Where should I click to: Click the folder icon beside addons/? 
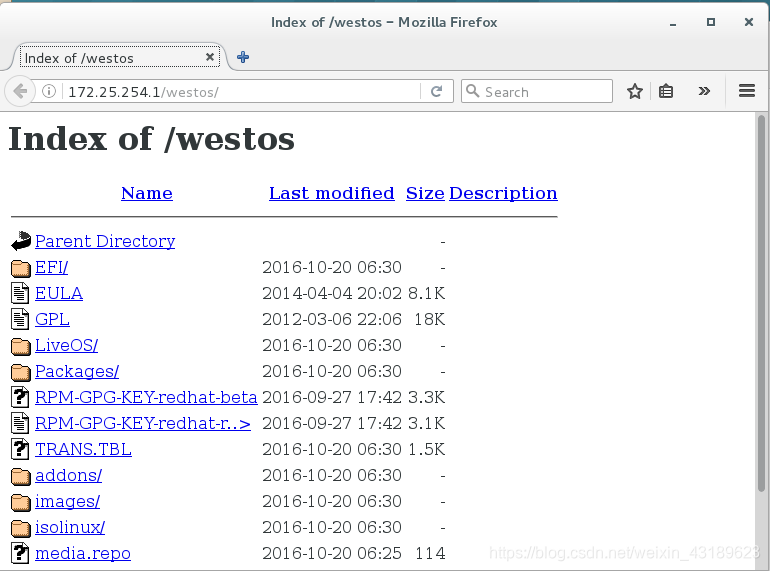pyautogui.click(x=21, y=476)
